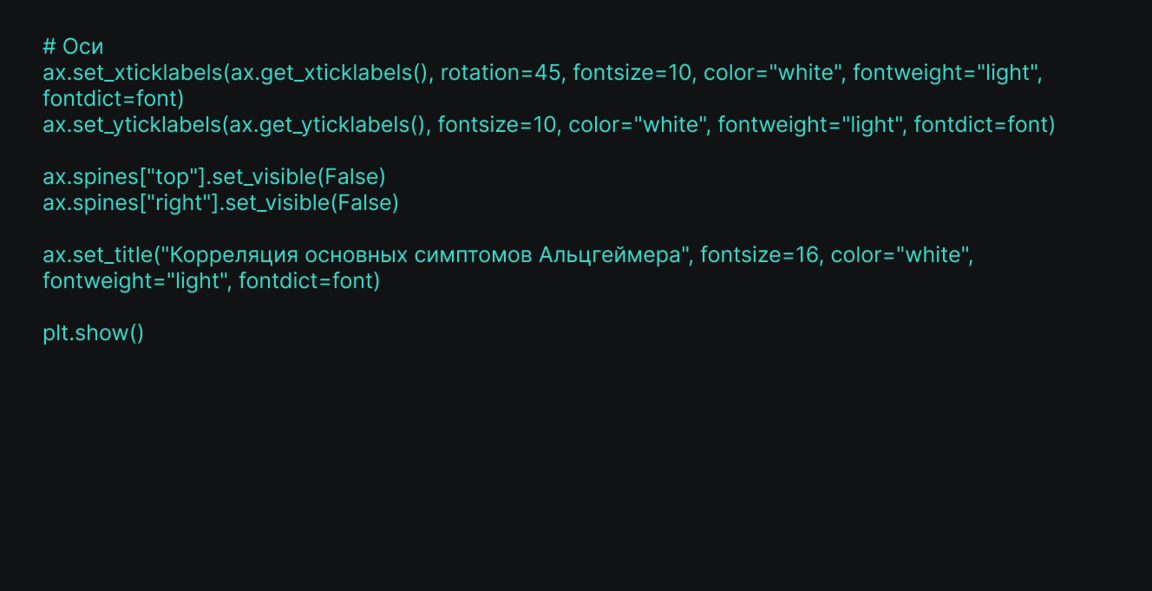The image size is (1152, 591).
Task: Click fontsize=16 in the set_title line
Action: tap(759, 255)
